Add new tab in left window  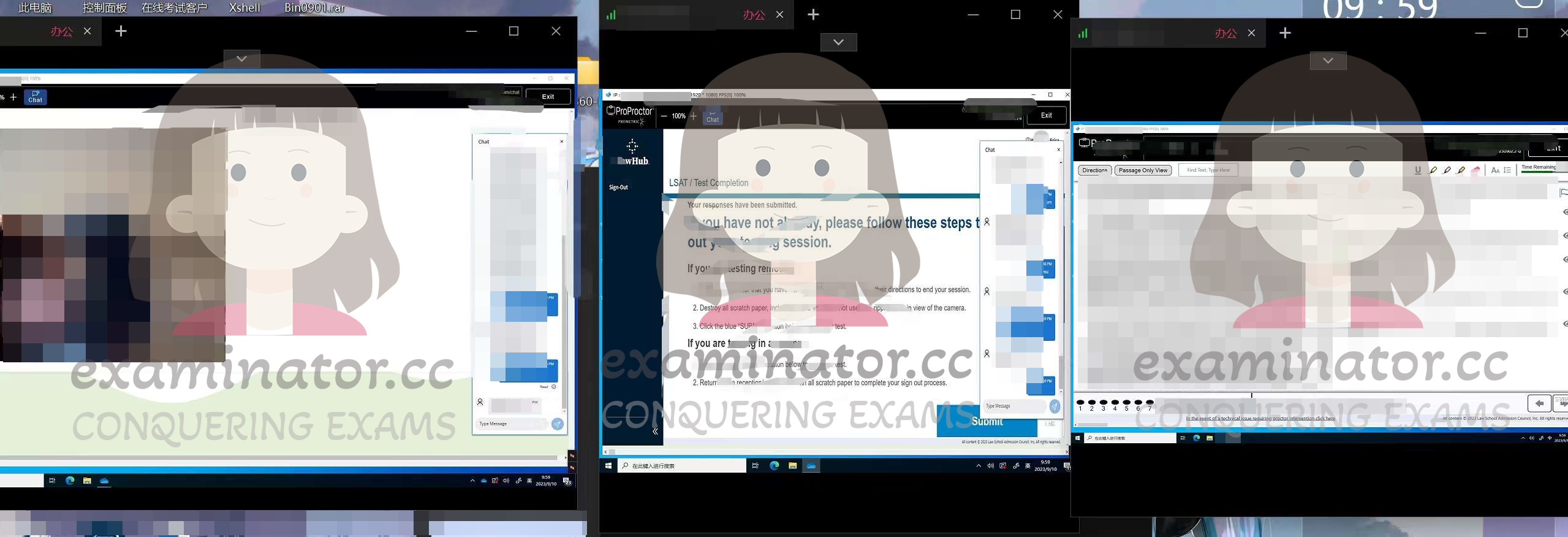[x=121, y=31]
